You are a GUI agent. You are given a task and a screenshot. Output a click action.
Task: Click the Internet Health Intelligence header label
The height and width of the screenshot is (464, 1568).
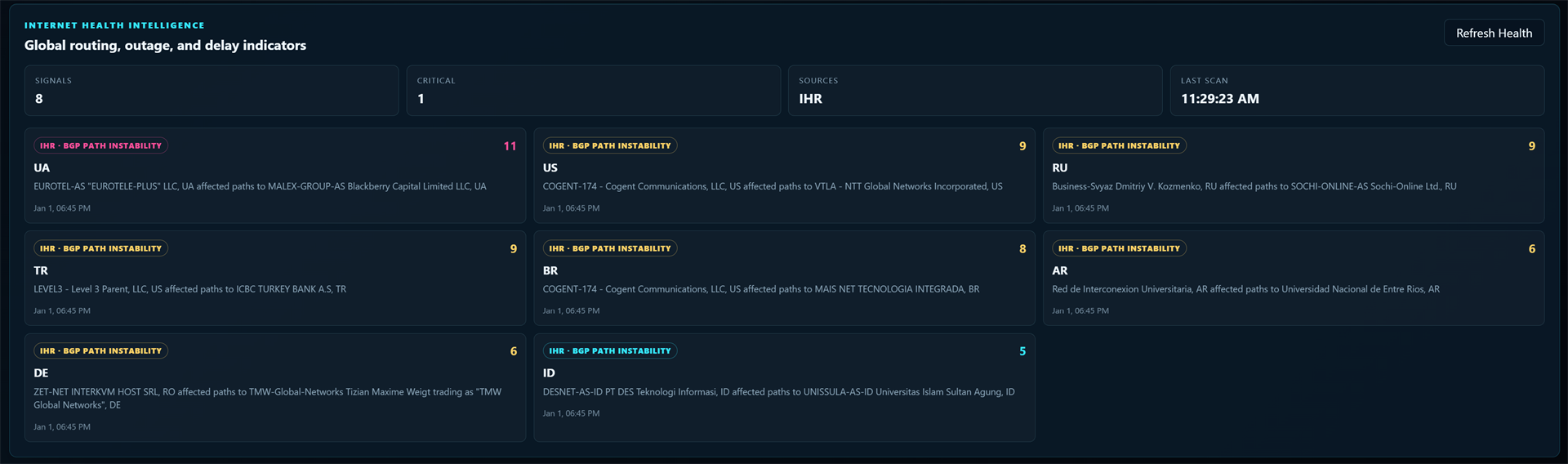pos(114,25)
